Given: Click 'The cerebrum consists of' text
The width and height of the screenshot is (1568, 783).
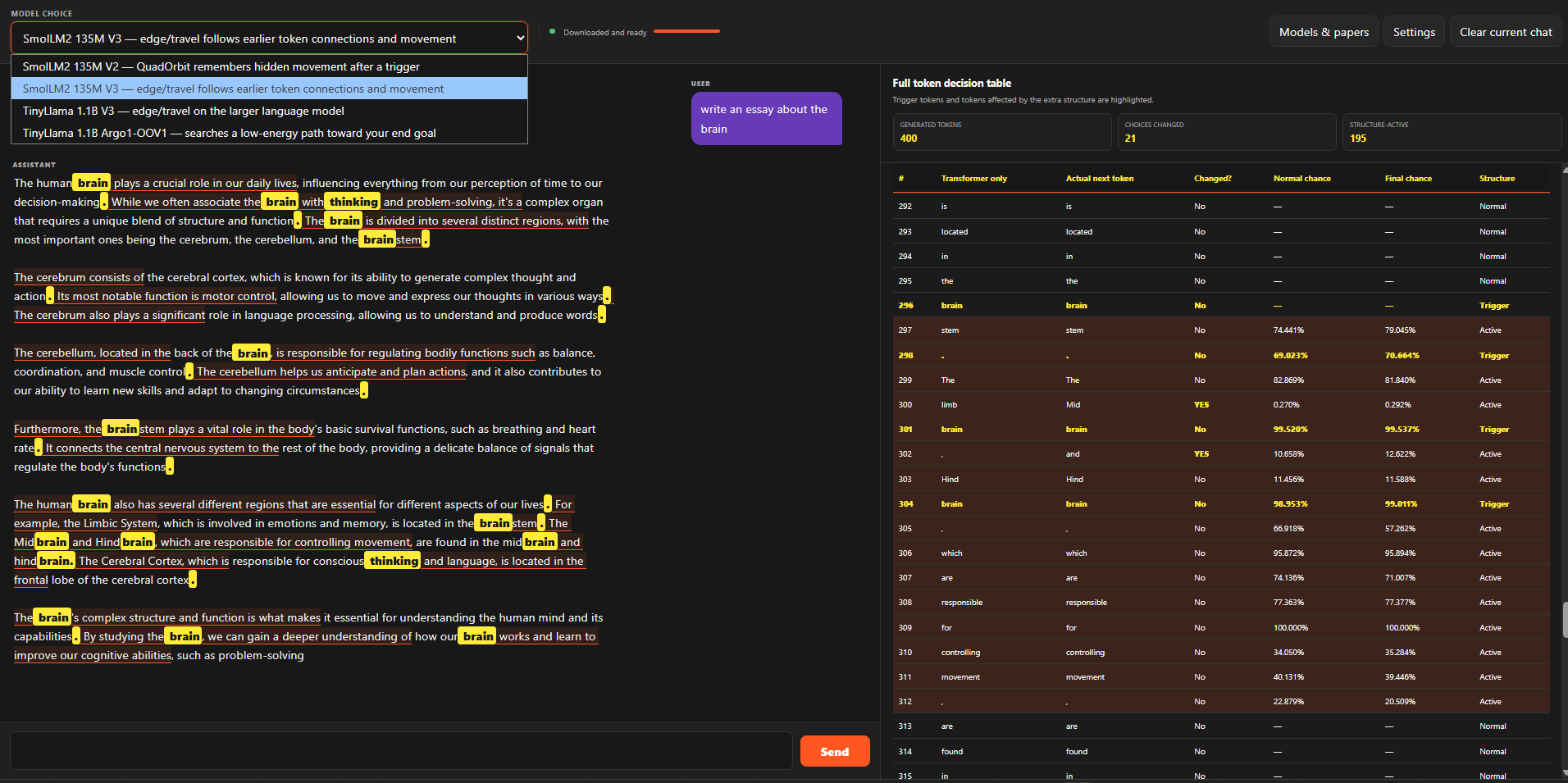Looking at the screenshot, I should coord(79,277).
